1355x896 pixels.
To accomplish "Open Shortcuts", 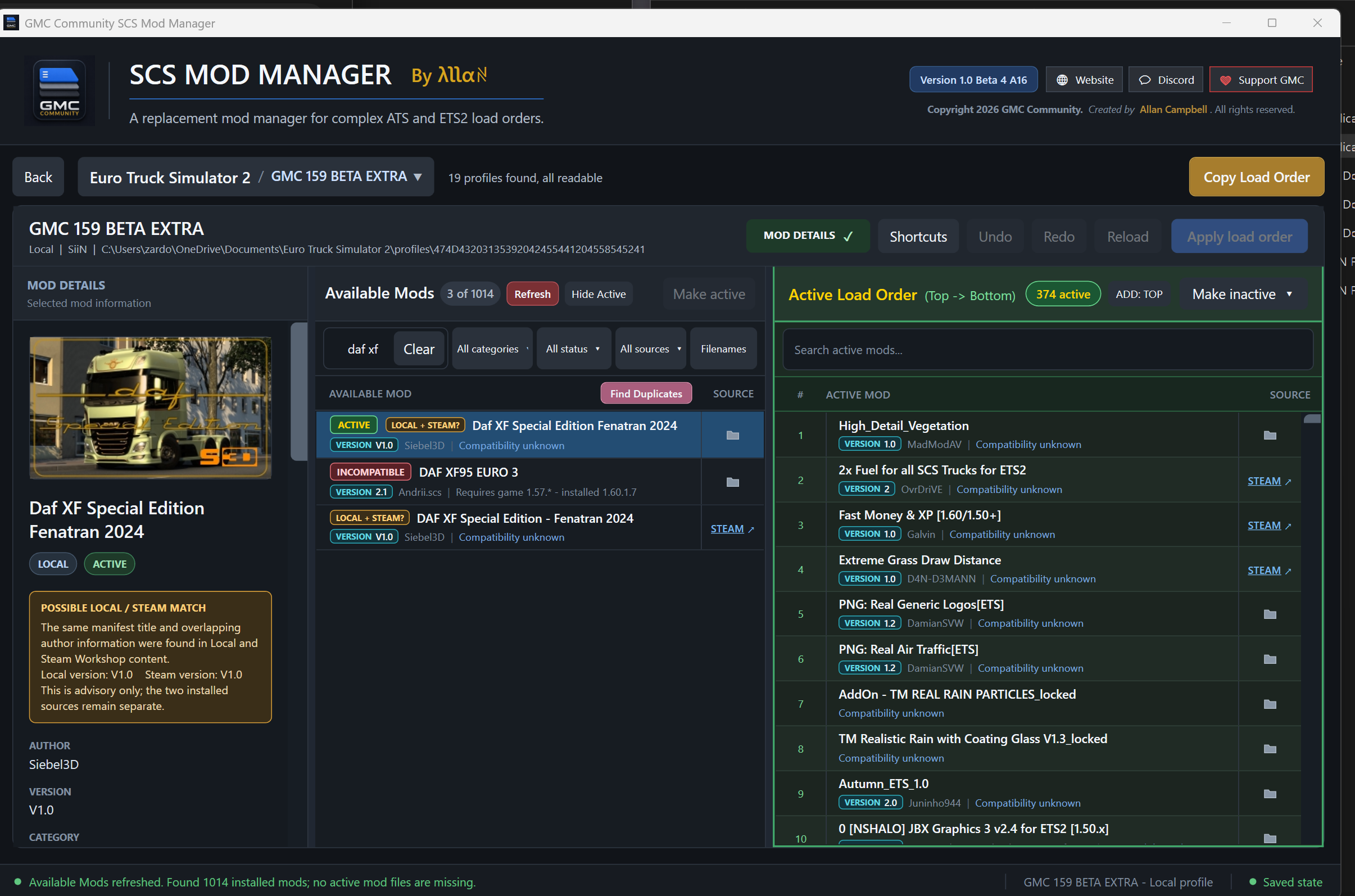I will pos(918,236).
